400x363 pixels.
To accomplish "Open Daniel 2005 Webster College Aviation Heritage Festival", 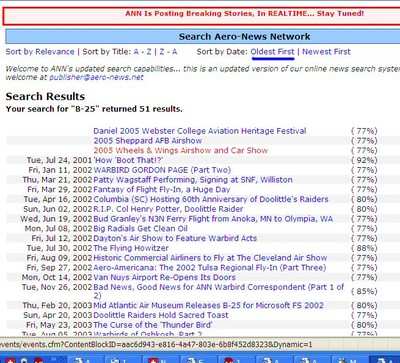I will [x=200, y=131].
